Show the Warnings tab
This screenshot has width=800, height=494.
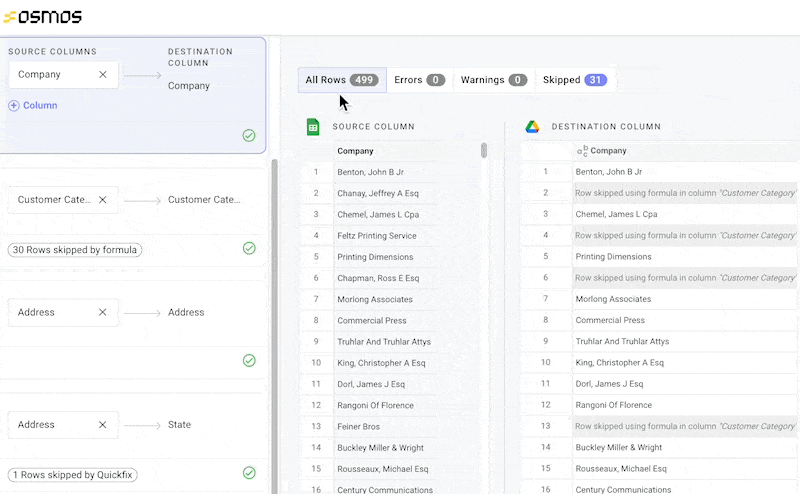click(x=493, y=80)
